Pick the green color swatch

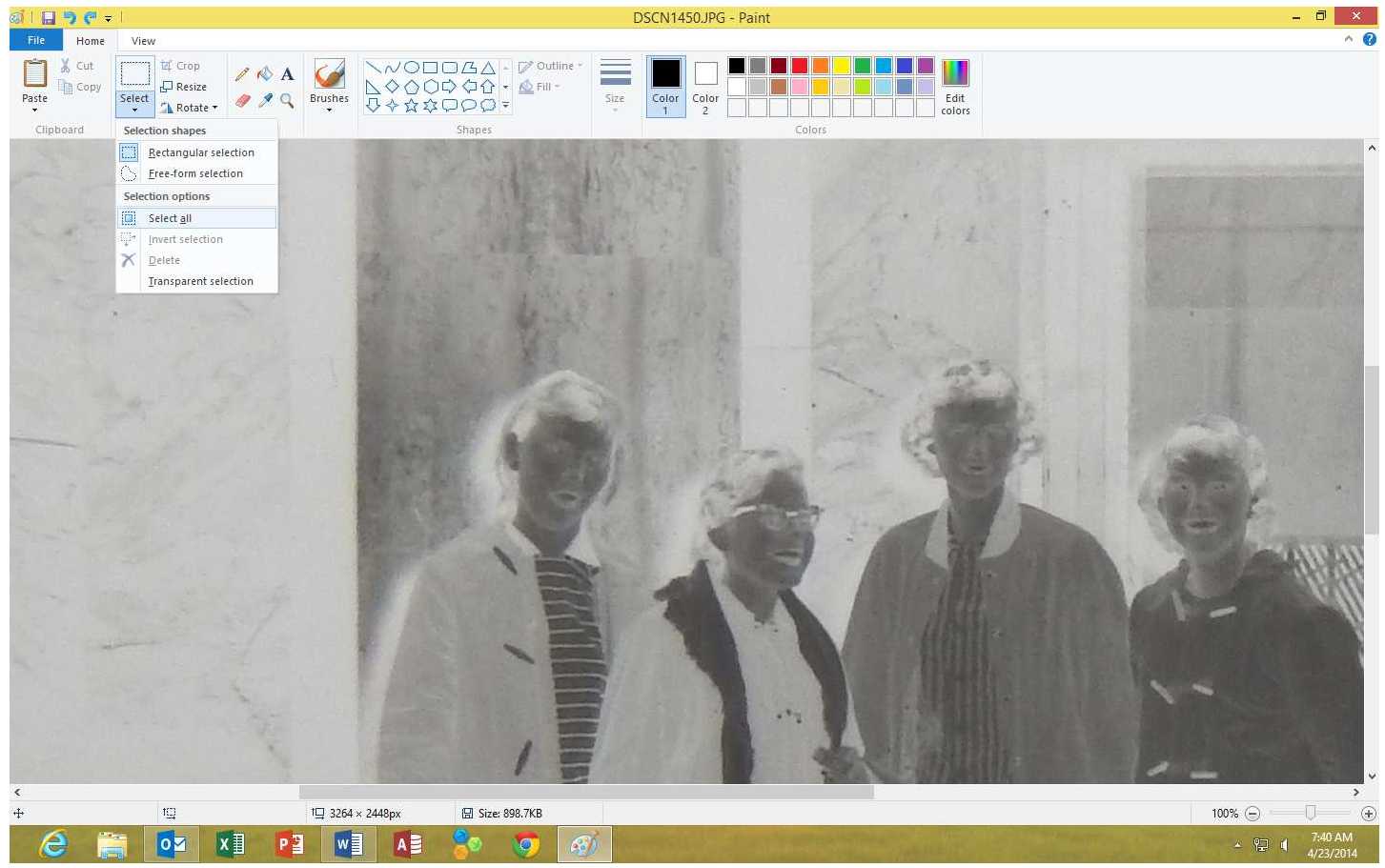[863, 66]
